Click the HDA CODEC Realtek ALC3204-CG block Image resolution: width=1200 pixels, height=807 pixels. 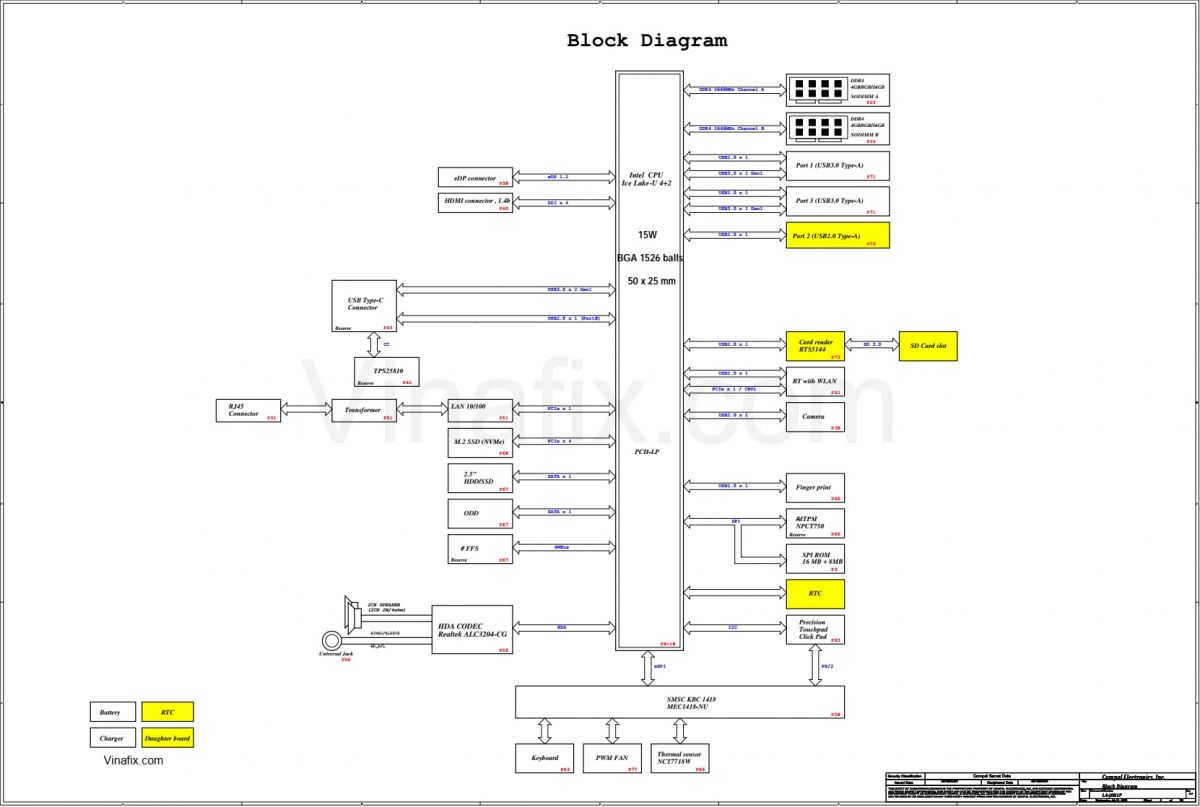pos(472,630)
